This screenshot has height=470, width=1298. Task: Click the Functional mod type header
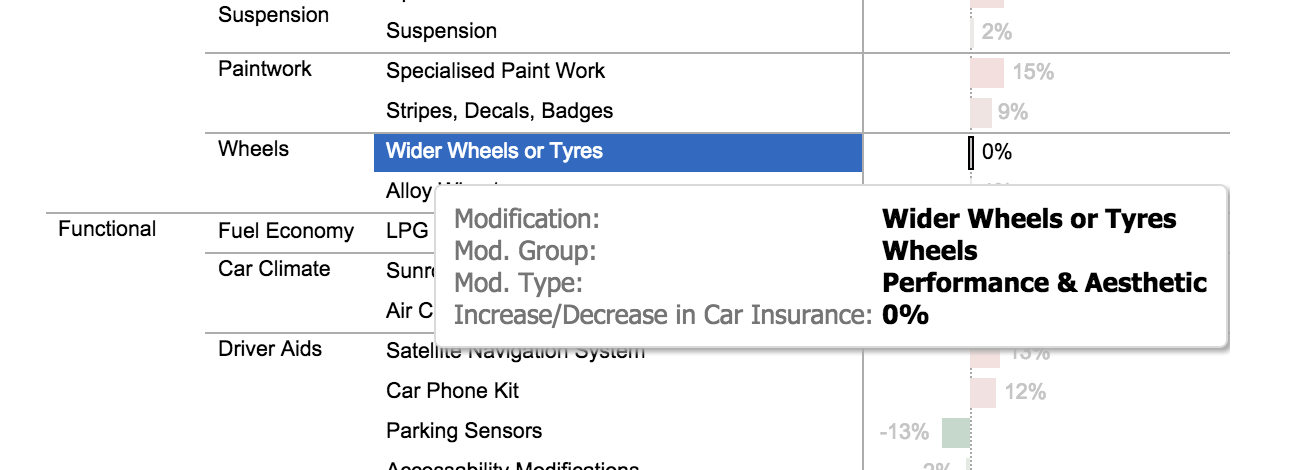[x=107, y=229]
